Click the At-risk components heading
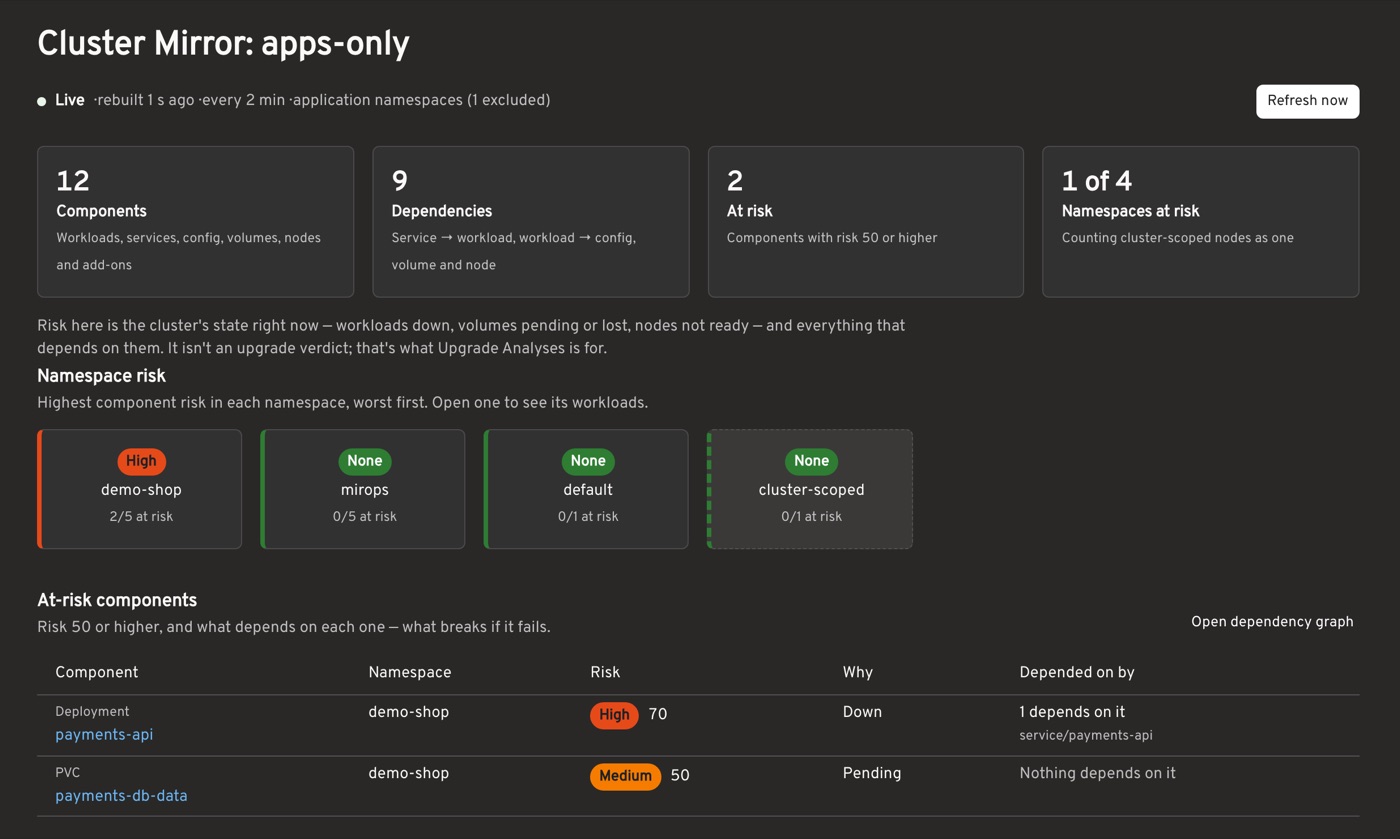This screenshot has height=839, width=1400. (117, 601)
